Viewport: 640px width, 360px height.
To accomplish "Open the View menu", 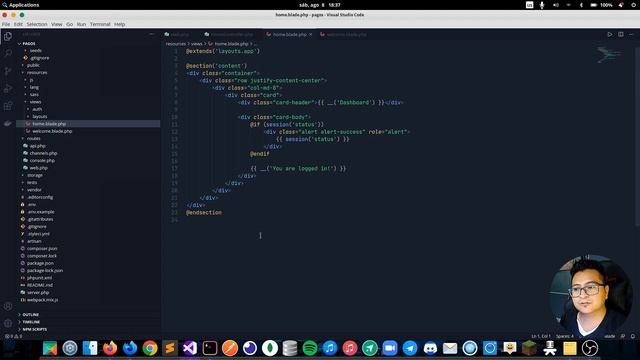I will click(x=57, y=24).
